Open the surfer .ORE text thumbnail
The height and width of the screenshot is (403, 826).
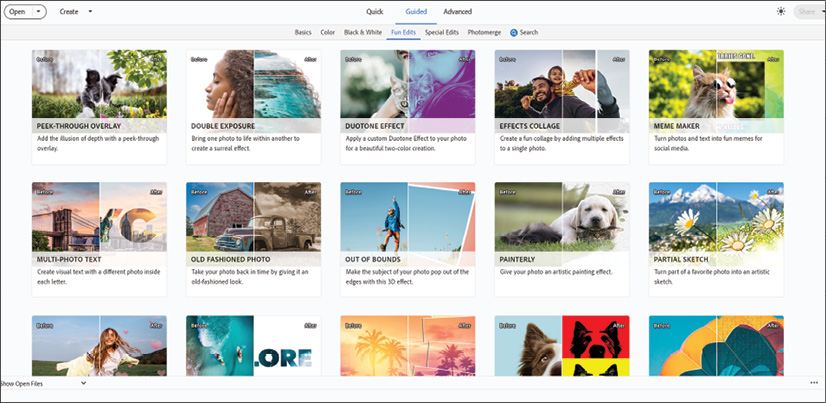[x=253, y=346]
